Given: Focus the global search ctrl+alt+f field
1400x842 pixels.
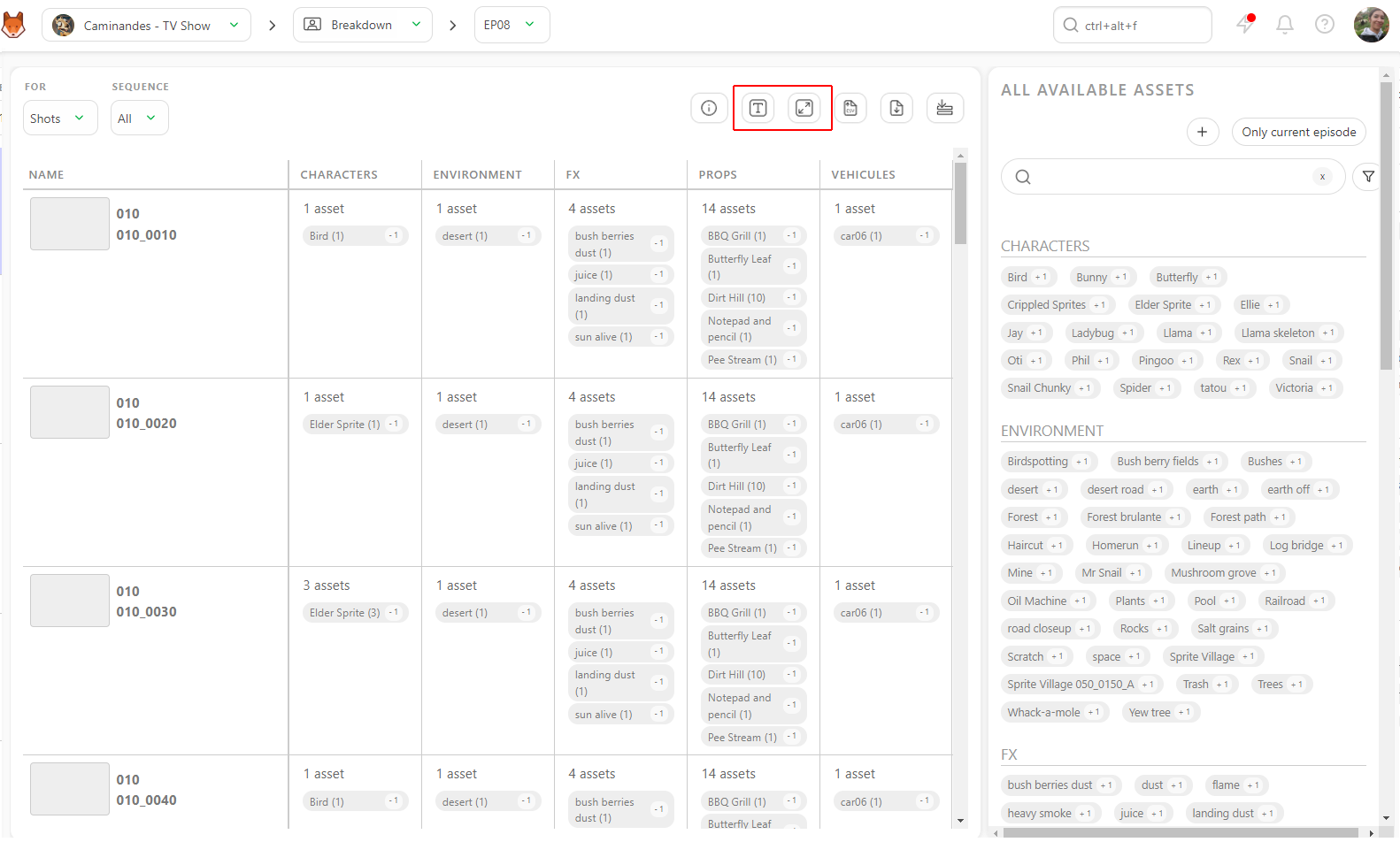Looking at the screenshot, I should pos(1133,25).
